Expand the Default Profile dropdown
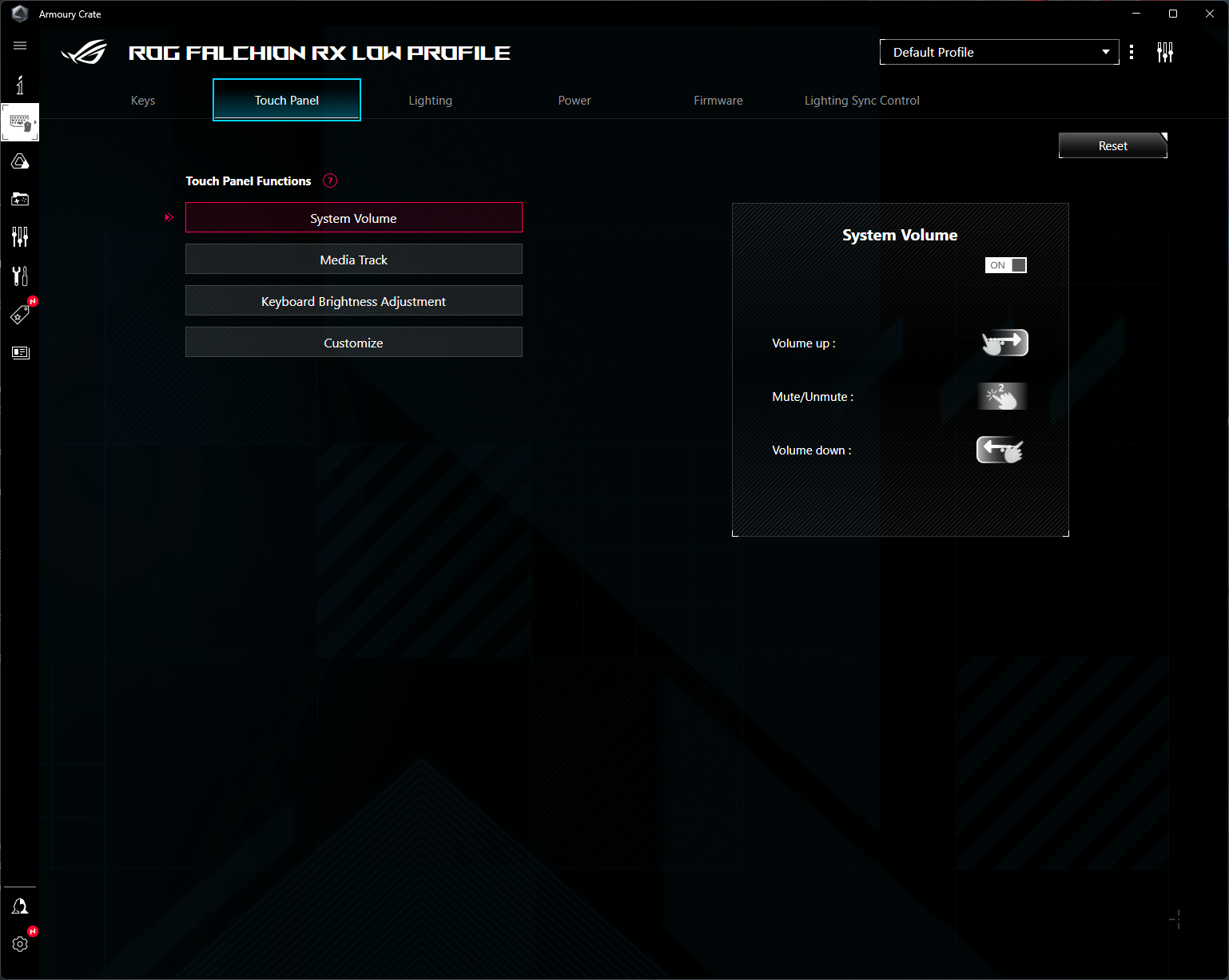This screenshot has height=980, width=1229. click(999, 52)
